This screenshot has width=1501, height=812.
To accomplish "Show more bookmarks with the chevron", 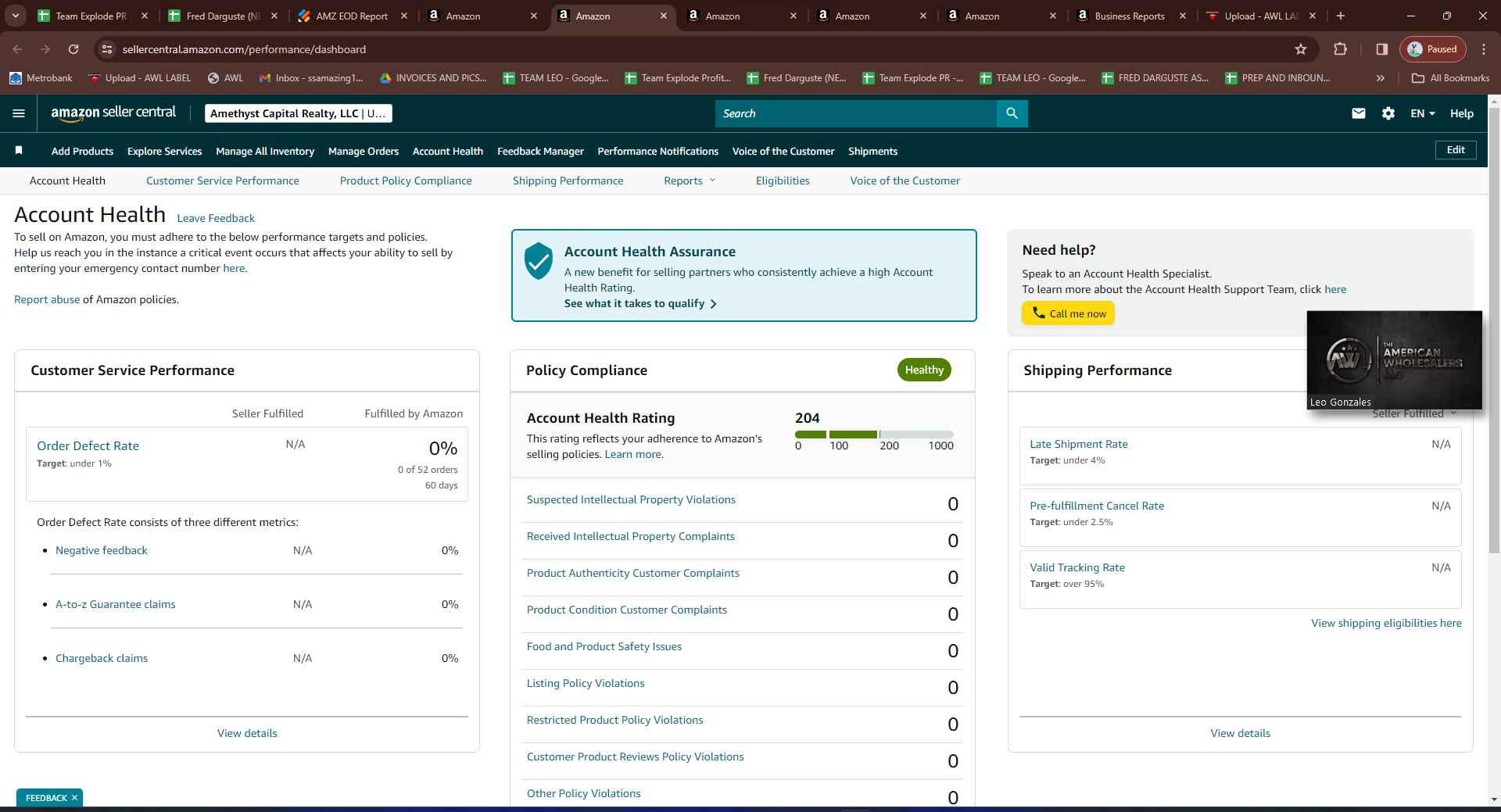I will (1381, 78).
